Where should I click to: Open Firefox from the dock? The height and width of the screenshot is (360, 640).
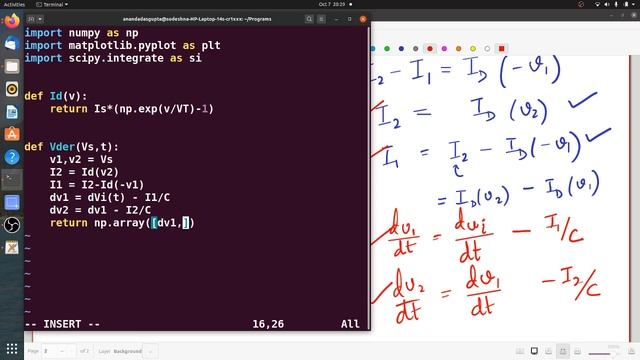tap(12, 20)
